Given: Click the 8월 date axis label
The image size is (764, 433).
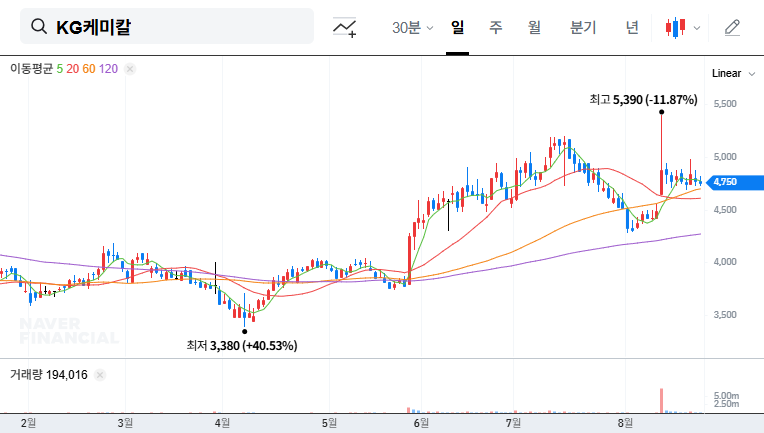Looking at the screenshot, I should click(x=626, y=423).
